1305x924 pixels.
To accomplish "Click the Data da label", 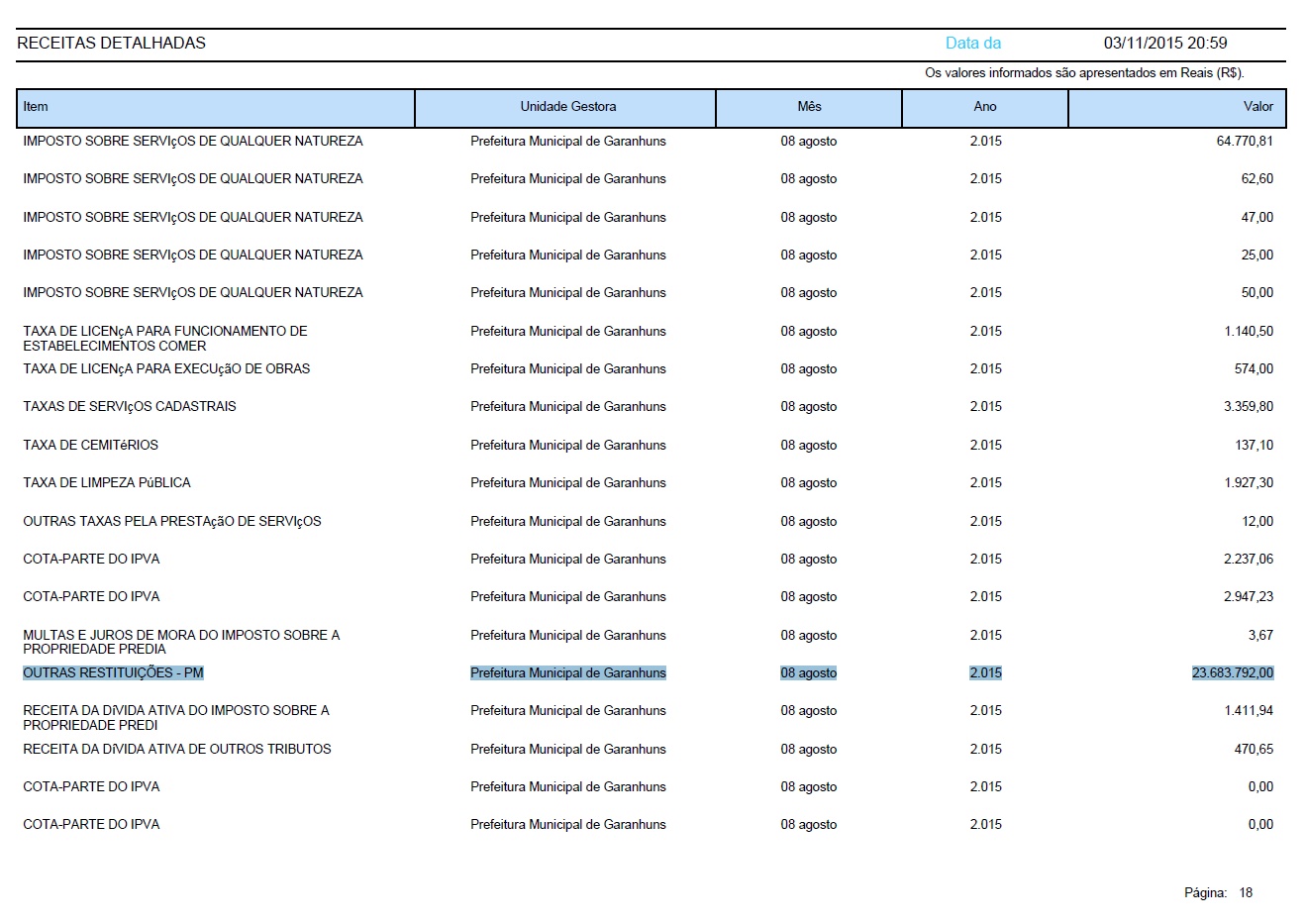I will 973,44.
